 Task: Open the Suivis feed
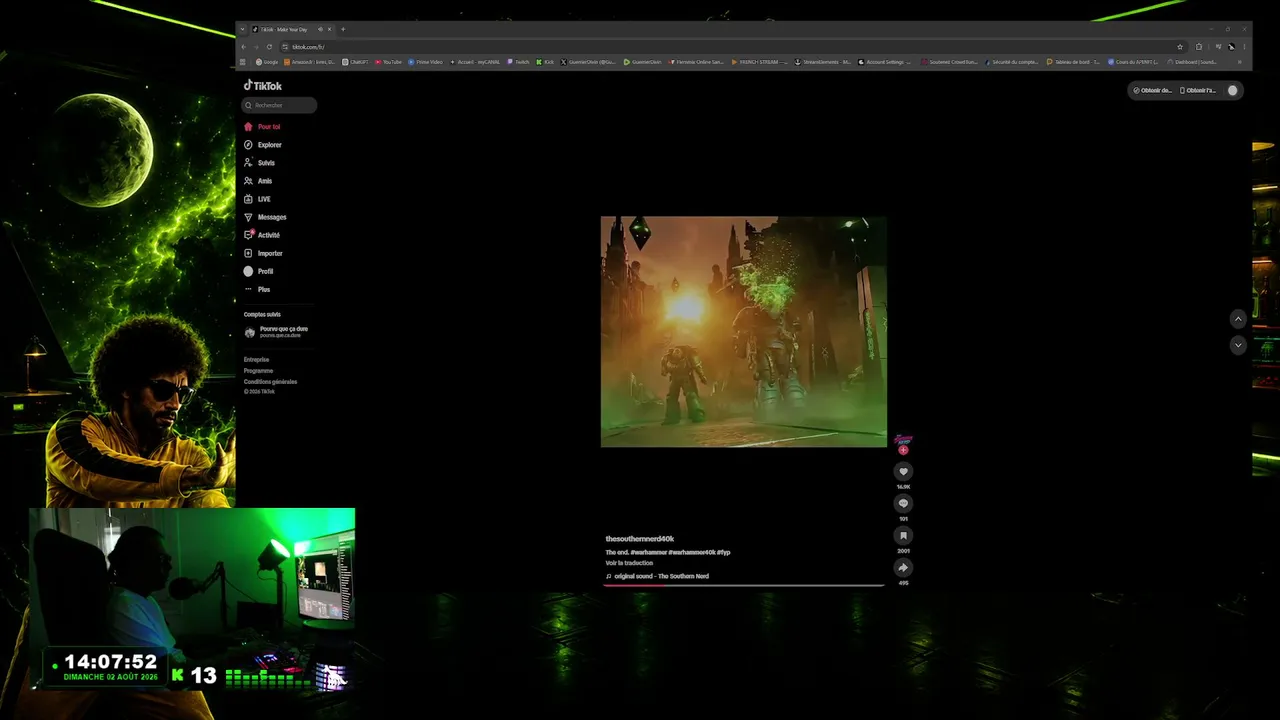259,163
